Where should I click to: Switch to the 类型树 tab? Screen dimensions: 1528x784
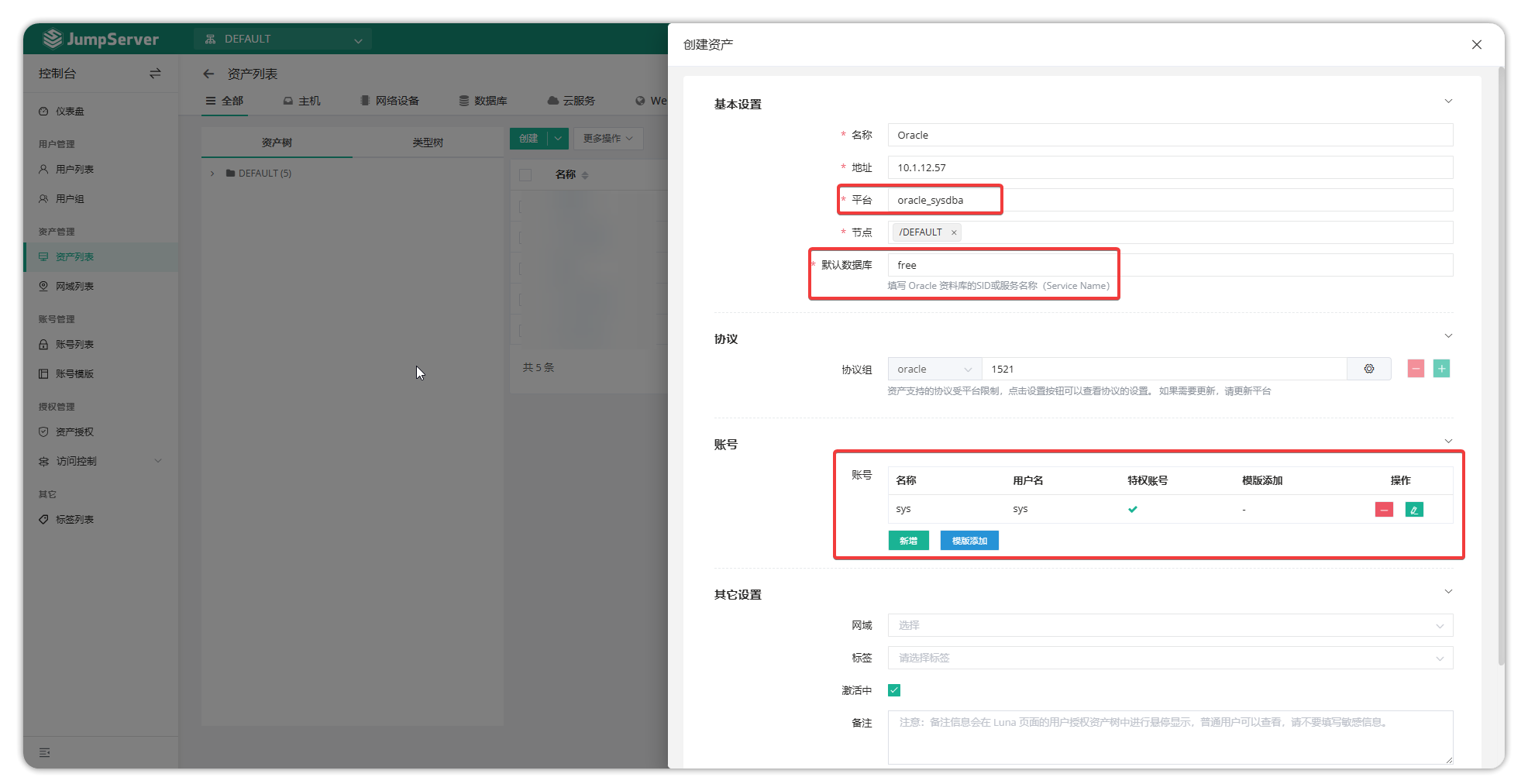click(428, 143)
